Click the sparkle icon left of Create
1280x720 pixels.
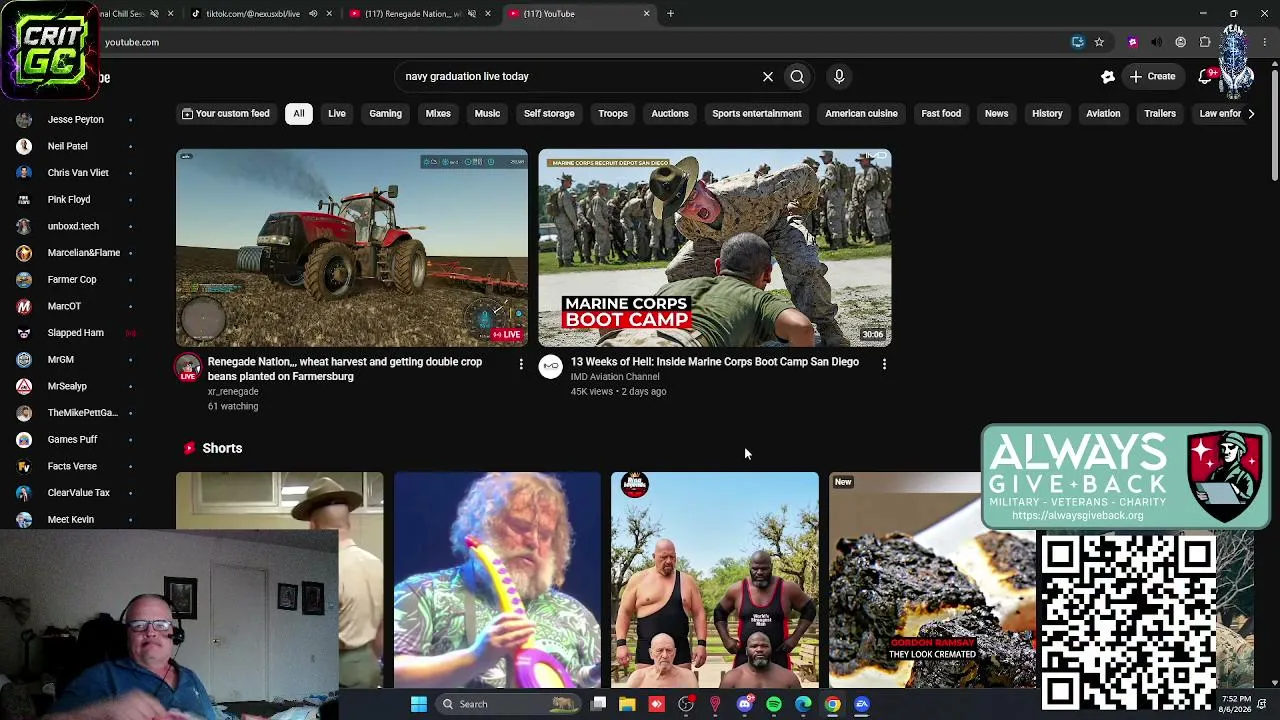(x=1107, y=76)
